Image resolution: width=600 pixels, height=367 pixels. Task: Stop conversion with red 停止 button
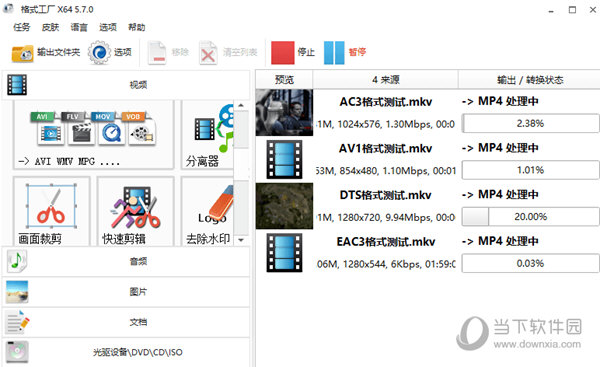point(293,52)
